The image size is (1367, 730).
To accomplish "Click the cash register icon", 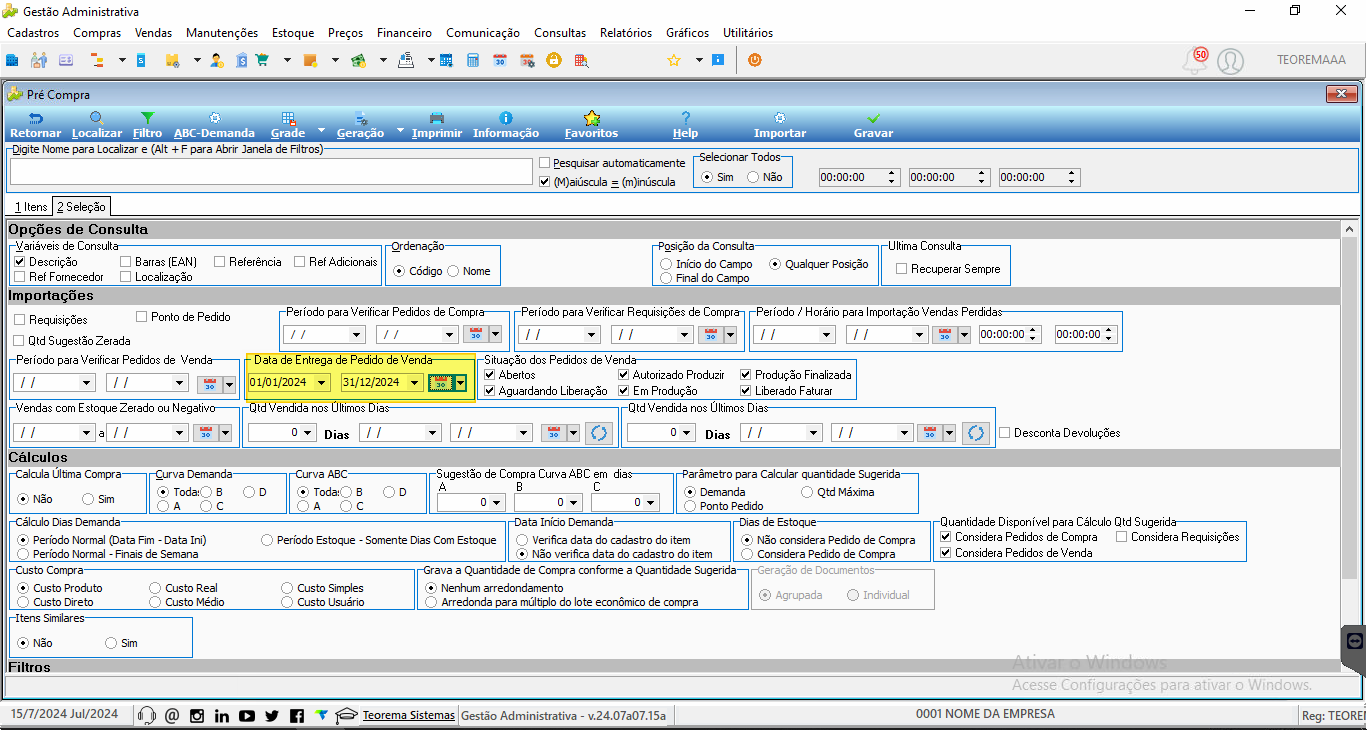I will click(x=406, y=60).
